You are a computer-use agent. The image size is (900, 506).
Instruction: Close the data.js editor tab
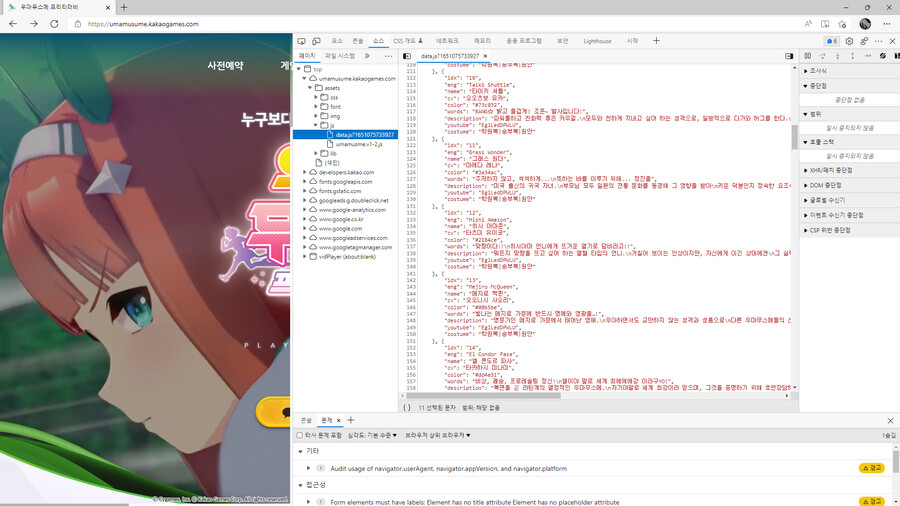pyautogui.click(x=485, y=56)
